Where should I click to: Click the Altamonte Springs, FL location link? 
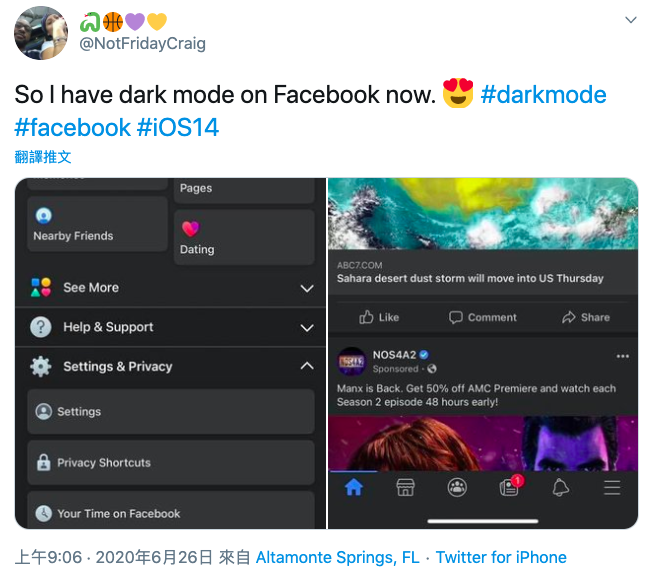click(x=338, y=557)
